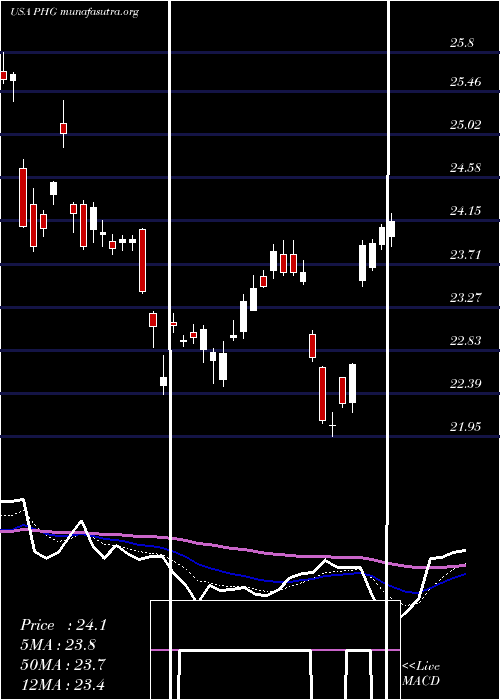Select the 24.58 price axis label
Viewport: 500px width, 700px height.
point(465,168)
